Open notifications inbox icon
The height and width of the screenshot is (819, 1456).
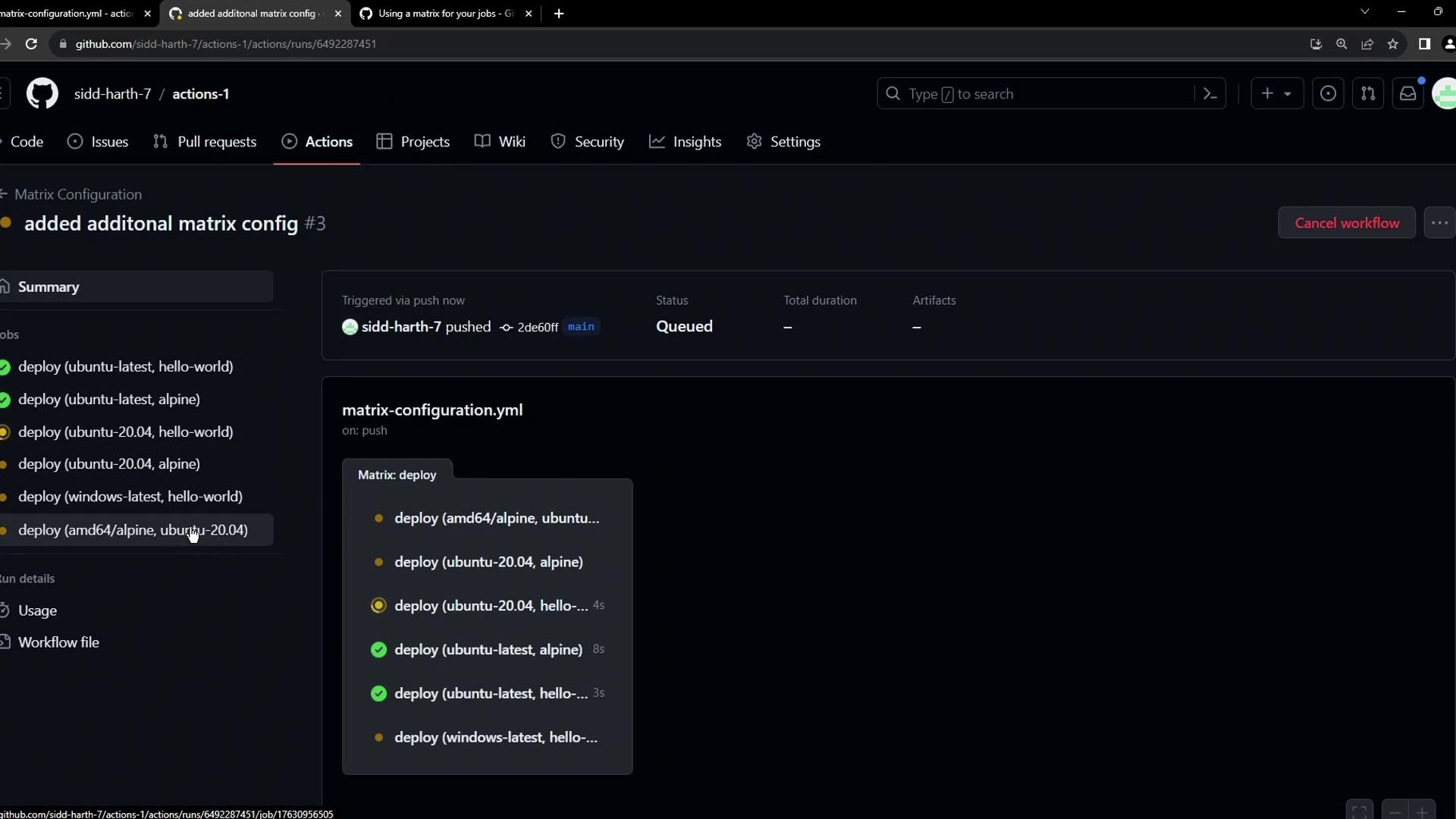tap(1408, 94)
